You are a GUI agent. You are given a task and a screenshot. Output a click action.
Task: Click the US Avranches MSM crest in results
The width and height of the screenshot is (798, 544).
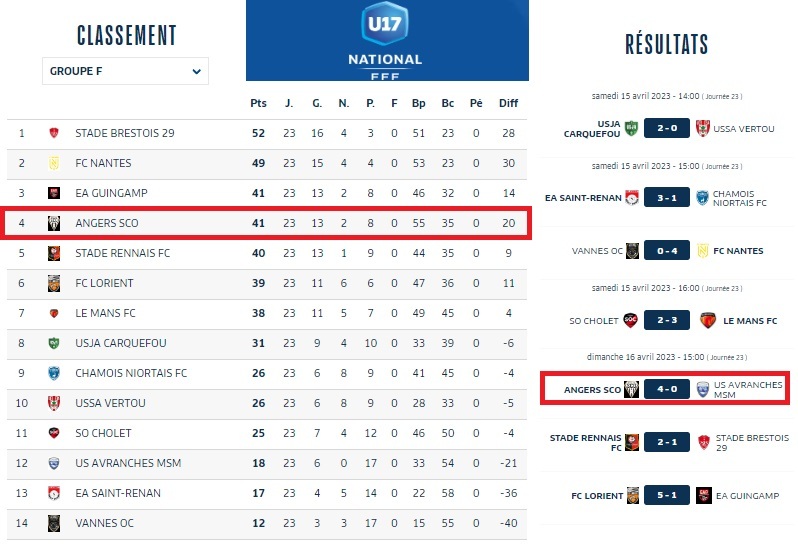[703, 388]
